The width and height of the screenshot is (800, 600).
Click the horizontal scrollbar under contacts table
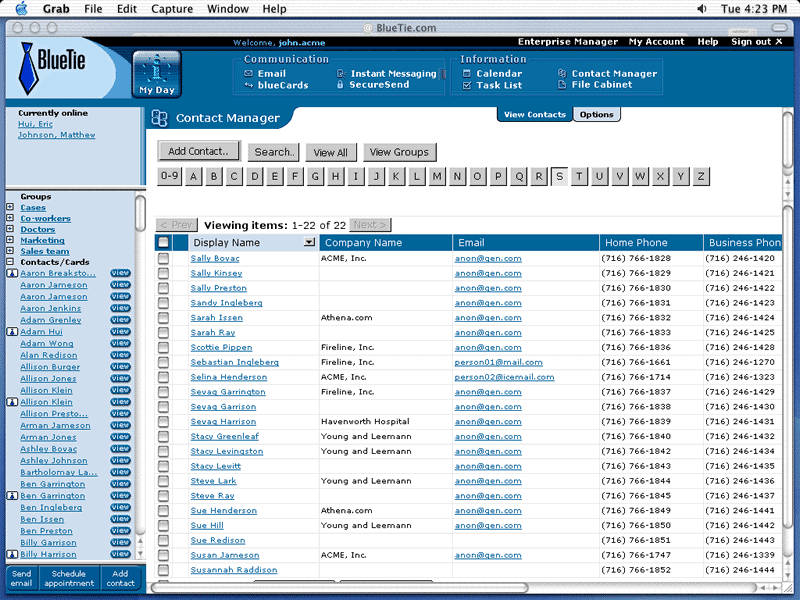click(339, 588)
